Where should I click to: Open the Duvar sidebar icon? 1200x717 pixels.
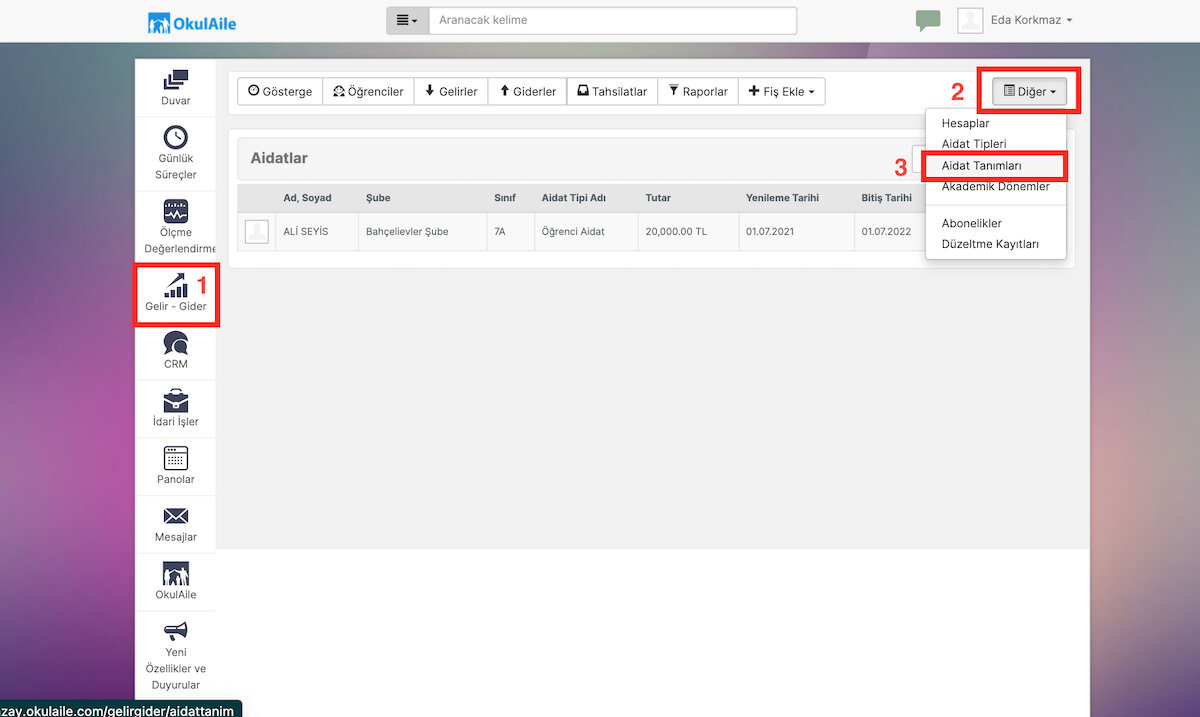click(x=176, y=87)
